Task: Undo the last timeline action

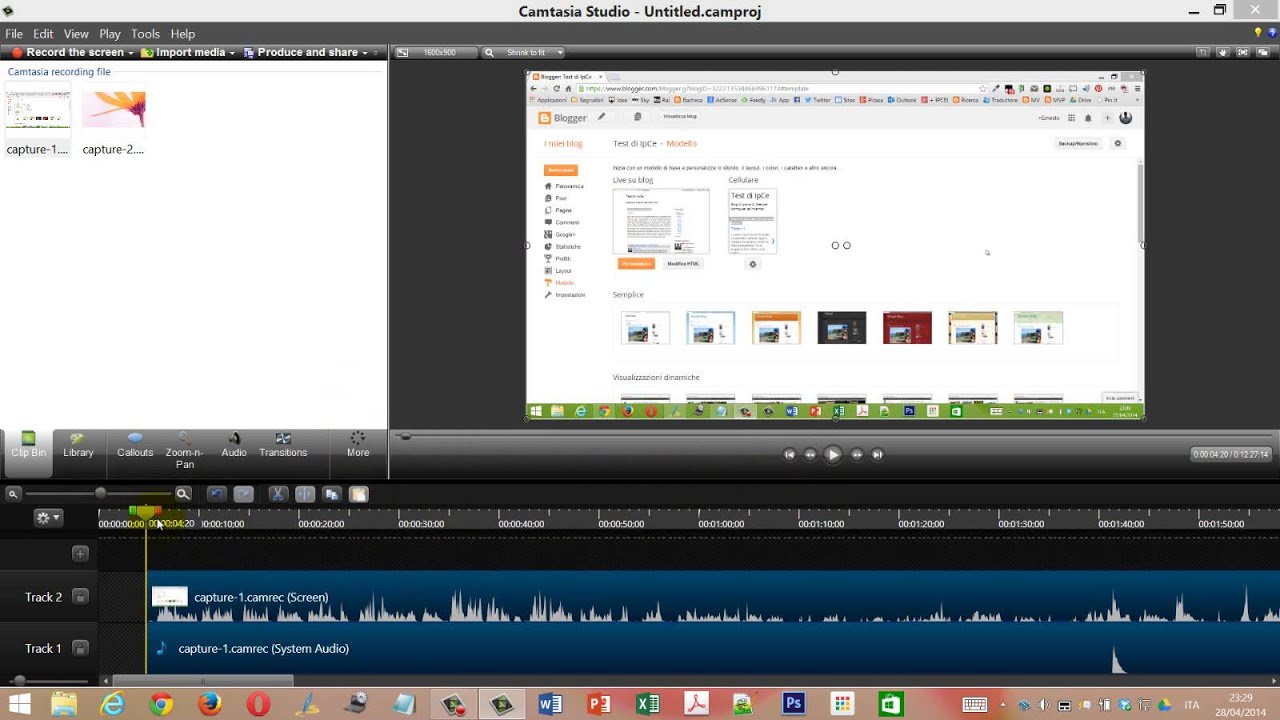Action: pos(216,494)
